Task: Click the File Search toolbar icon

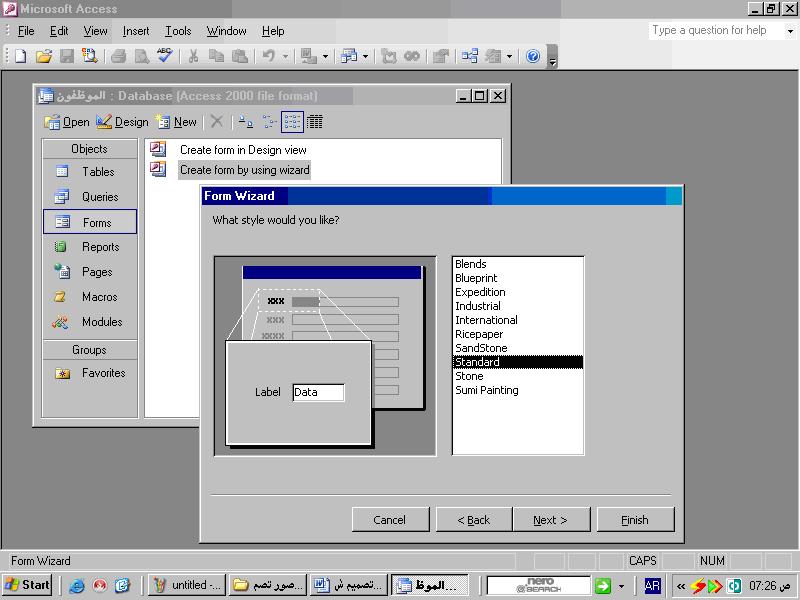Action: tap(90, 56)
